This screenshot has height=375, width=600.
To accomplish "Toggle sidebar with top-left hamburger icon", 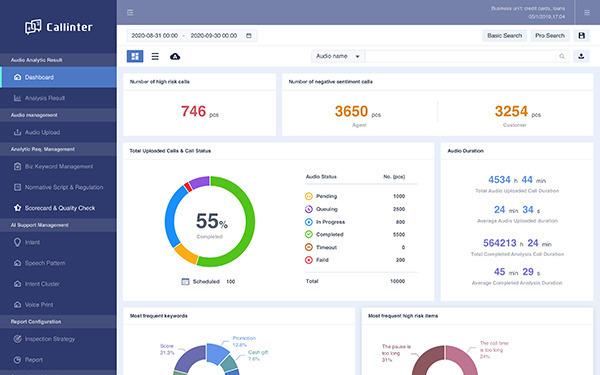I will pos(130,13).
